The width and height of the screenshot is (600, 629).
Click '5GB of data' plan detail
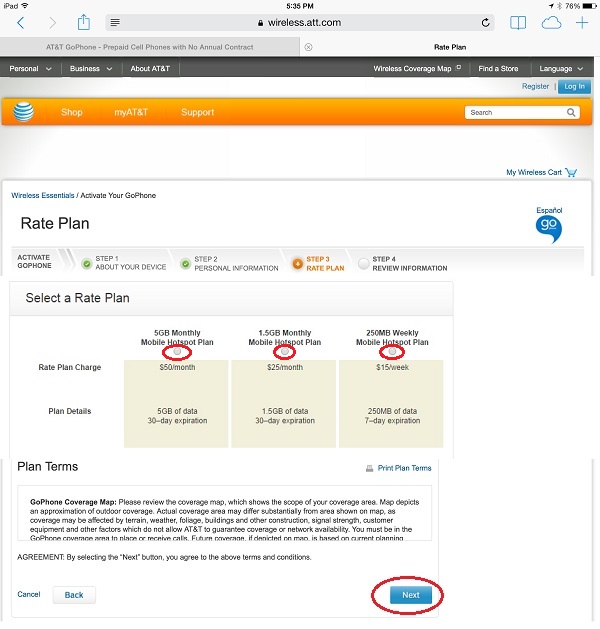tap(177, 411)
